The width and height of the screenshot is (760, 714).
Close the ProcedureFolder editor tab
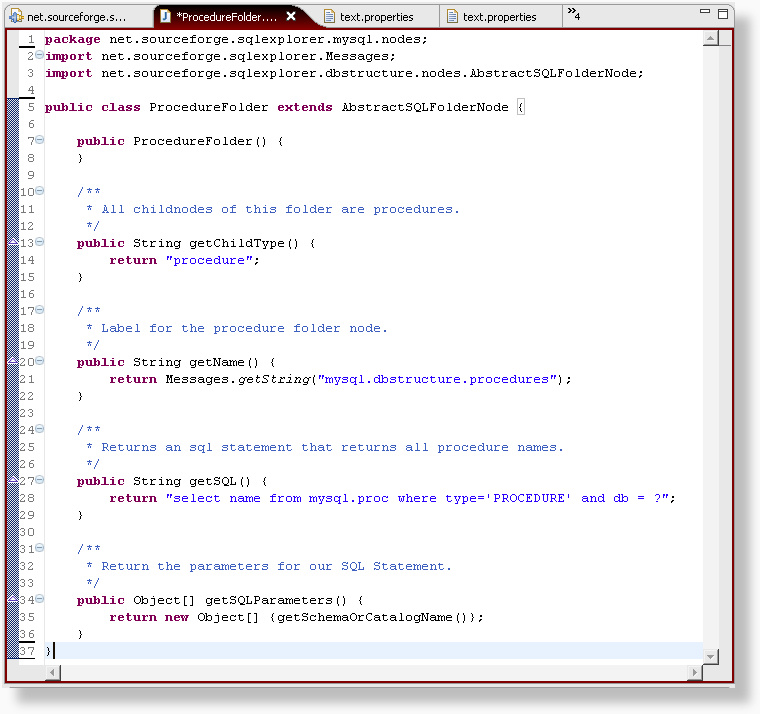(x=291, y=16)
